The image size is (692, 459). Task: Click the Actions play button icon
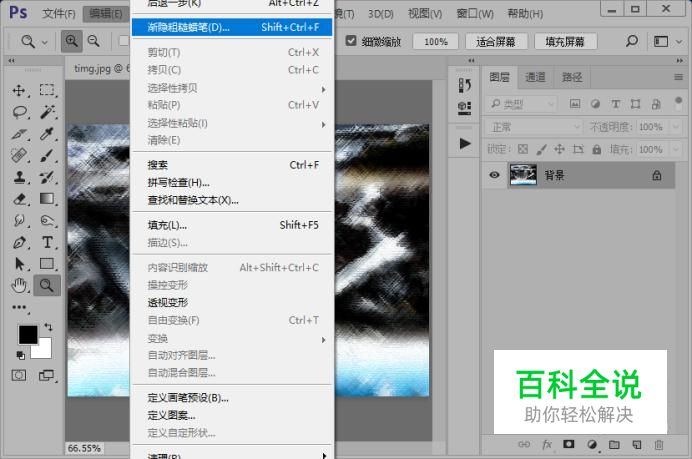coord(464,143)
